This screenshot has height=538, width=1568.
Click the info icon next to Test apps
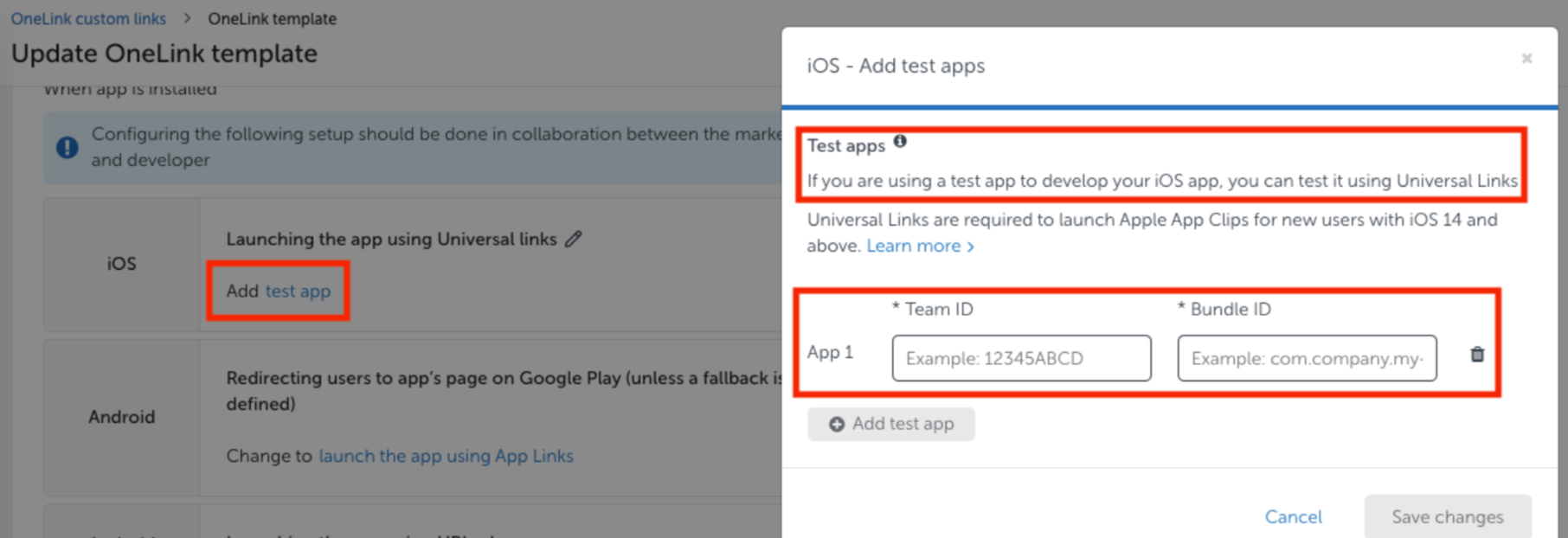tap(900, 142)
